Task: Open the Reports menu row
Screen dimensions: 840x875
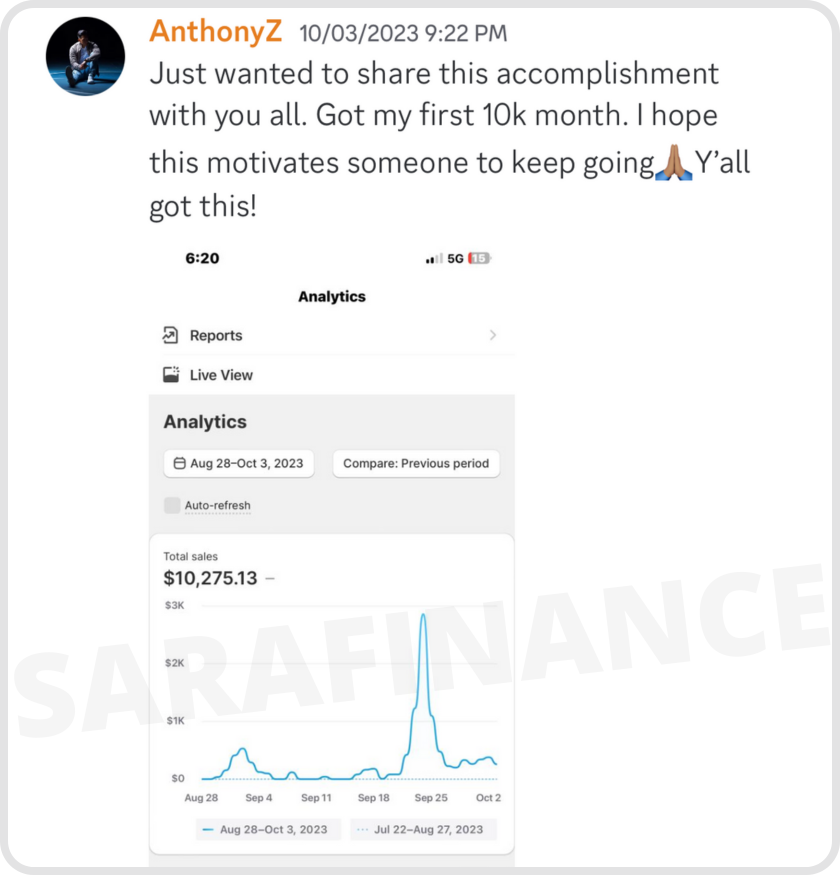Action: point(331,336)
